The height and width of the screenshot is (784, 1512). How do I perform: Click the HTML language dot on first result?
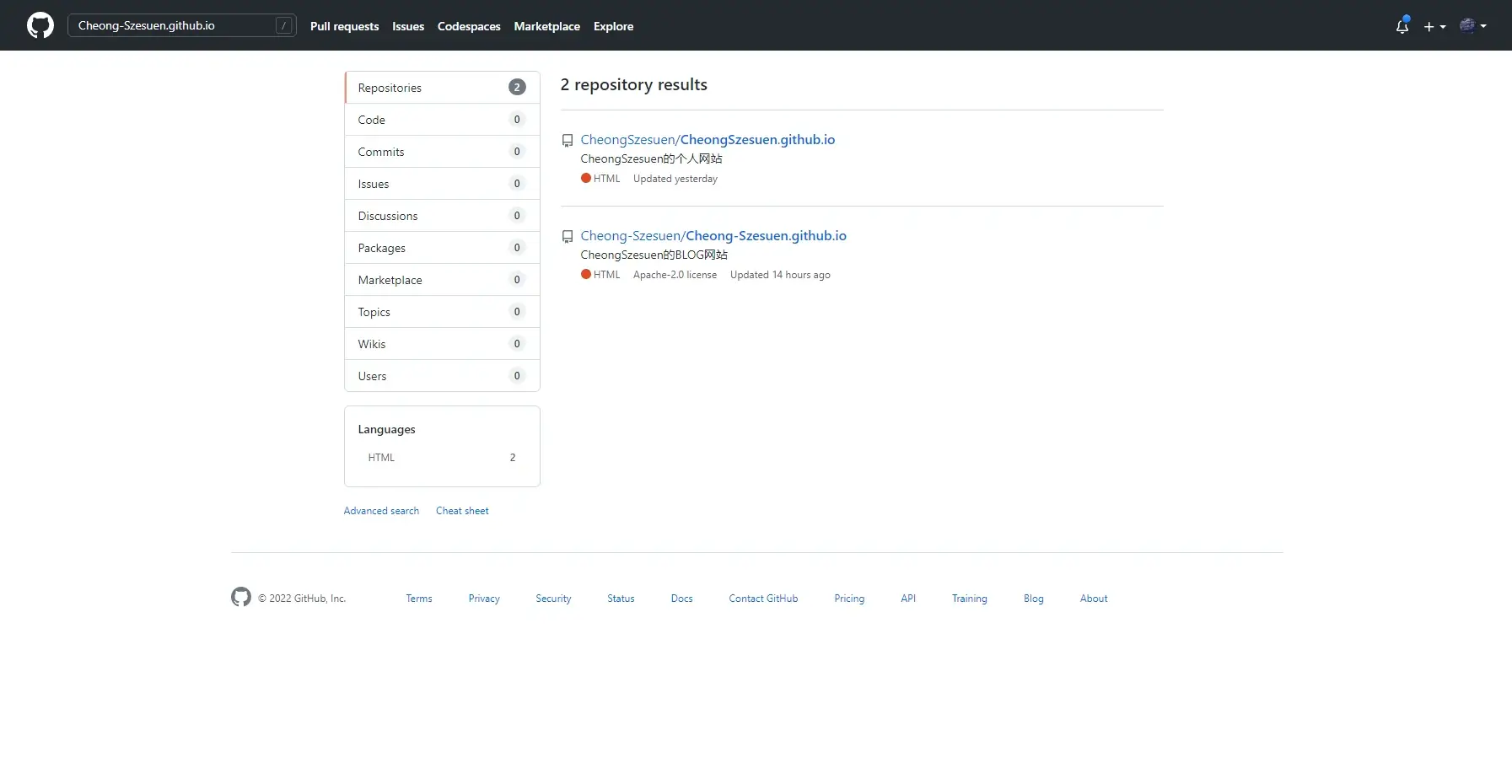[x=586, y=178]
